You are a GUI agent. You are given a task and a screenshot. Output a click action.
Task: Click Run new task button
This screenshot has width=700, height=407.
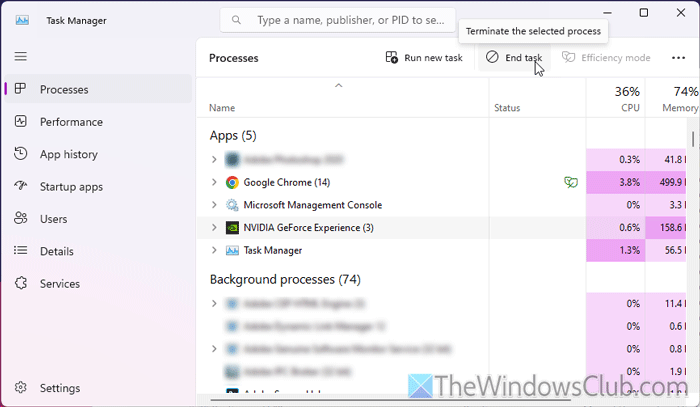click(424, 58)
